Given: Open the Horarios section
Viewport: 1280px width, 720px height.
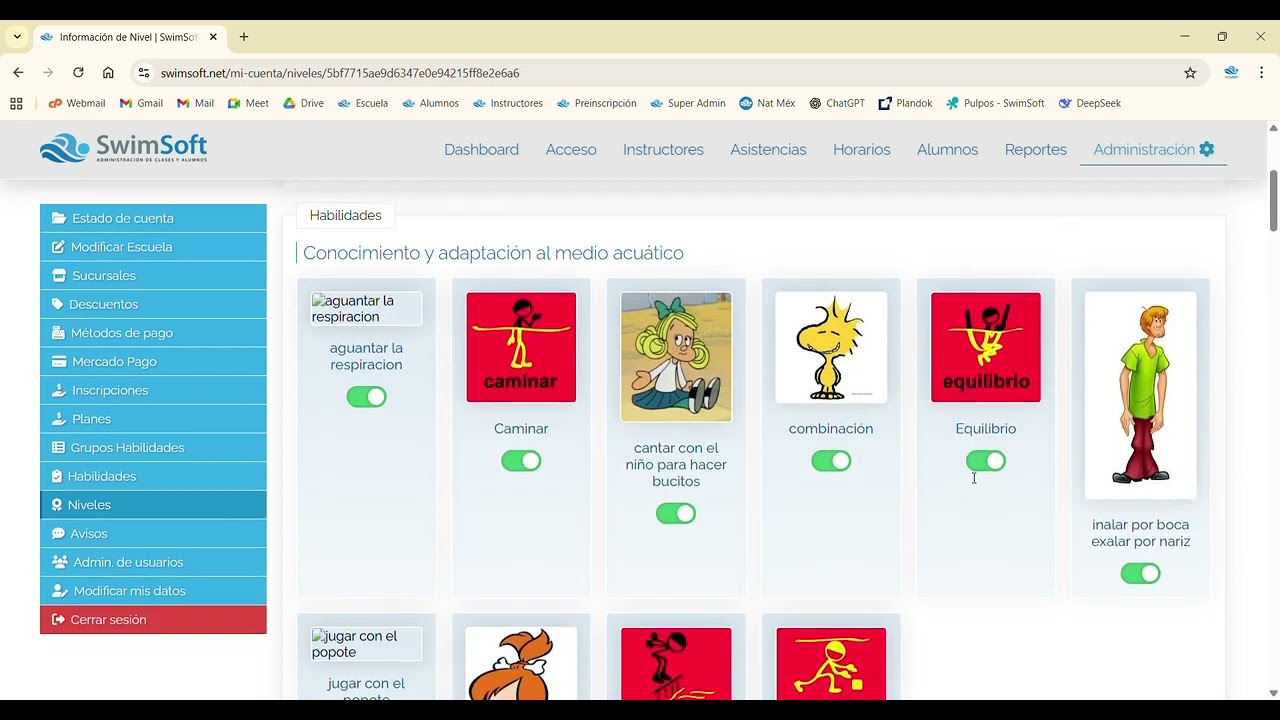Looking at the screenshot, I should click(861, 149).
